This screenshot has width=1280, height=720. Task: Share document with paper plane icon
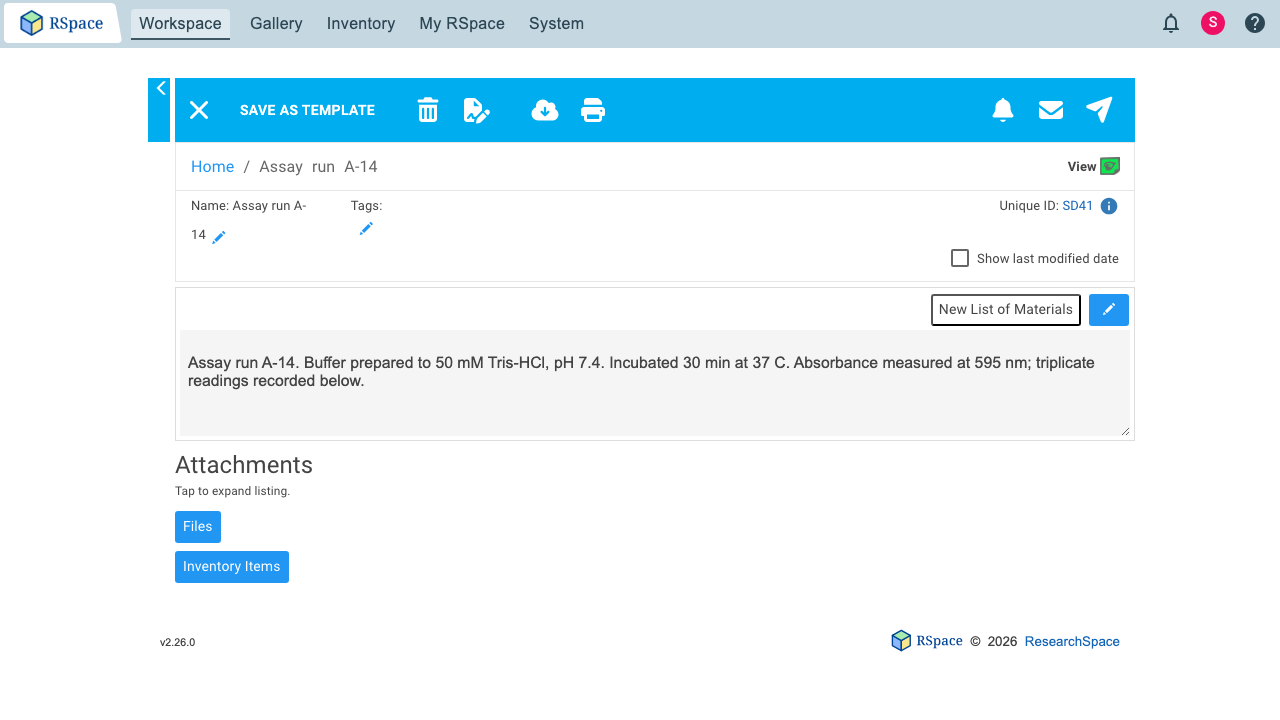tap(1099, 110)
